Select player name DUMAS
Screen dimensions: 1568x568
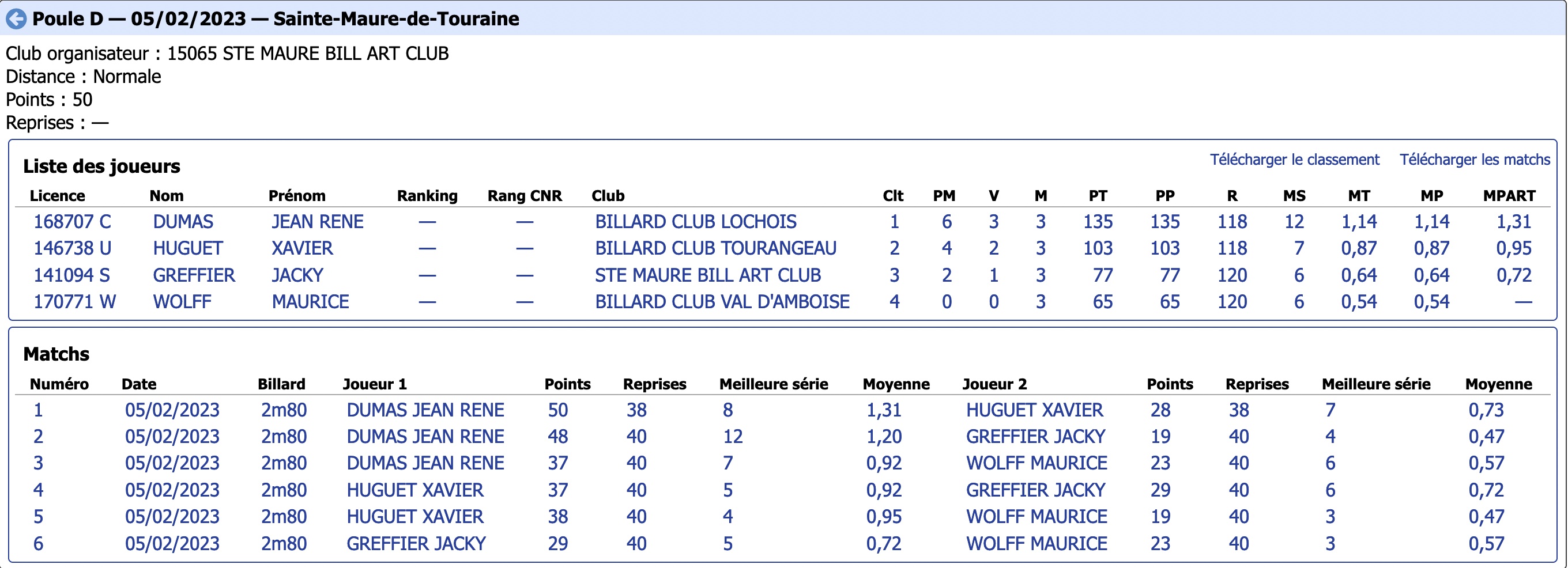[x=183, y=221]
